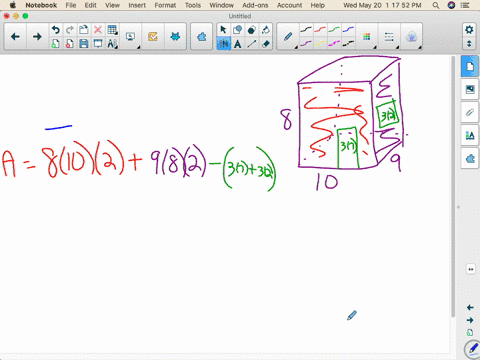The width and height of the screenshot is (480, 360).
Task: Click the vertical scrollbar of the page
Action: coord(453,187)
